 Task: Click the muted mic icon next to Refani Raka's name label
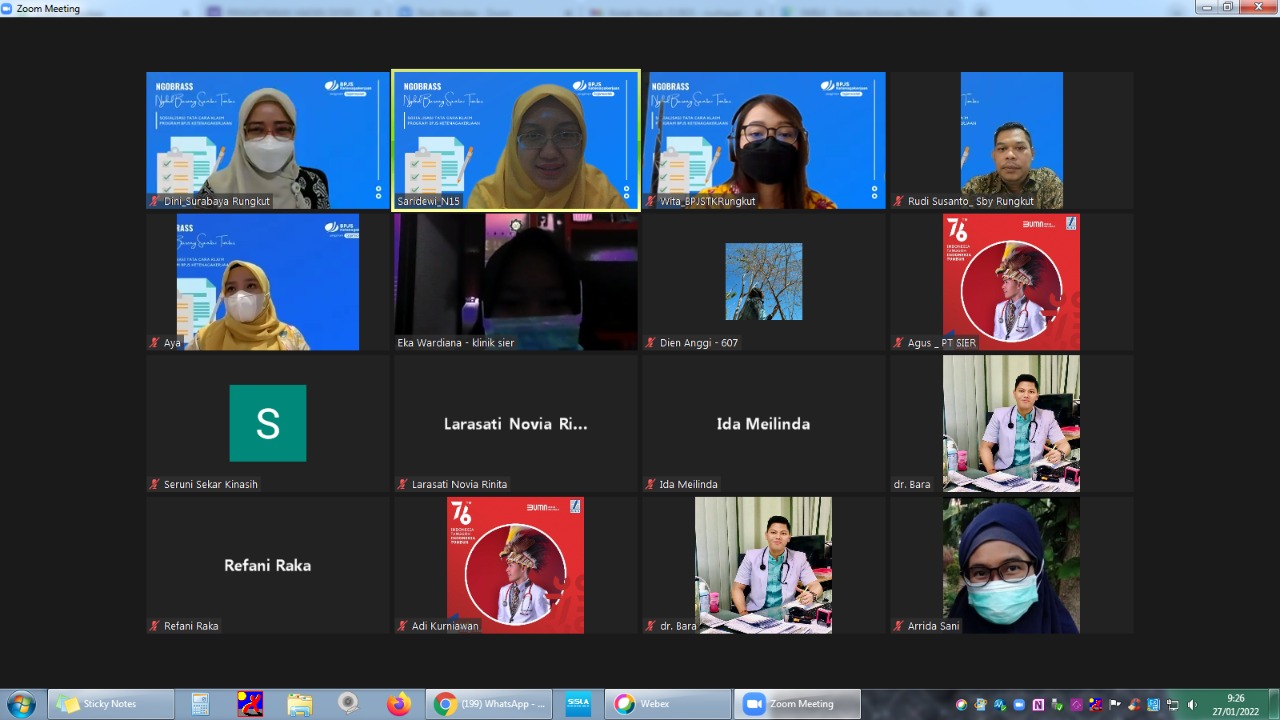(x=155, y=626)
